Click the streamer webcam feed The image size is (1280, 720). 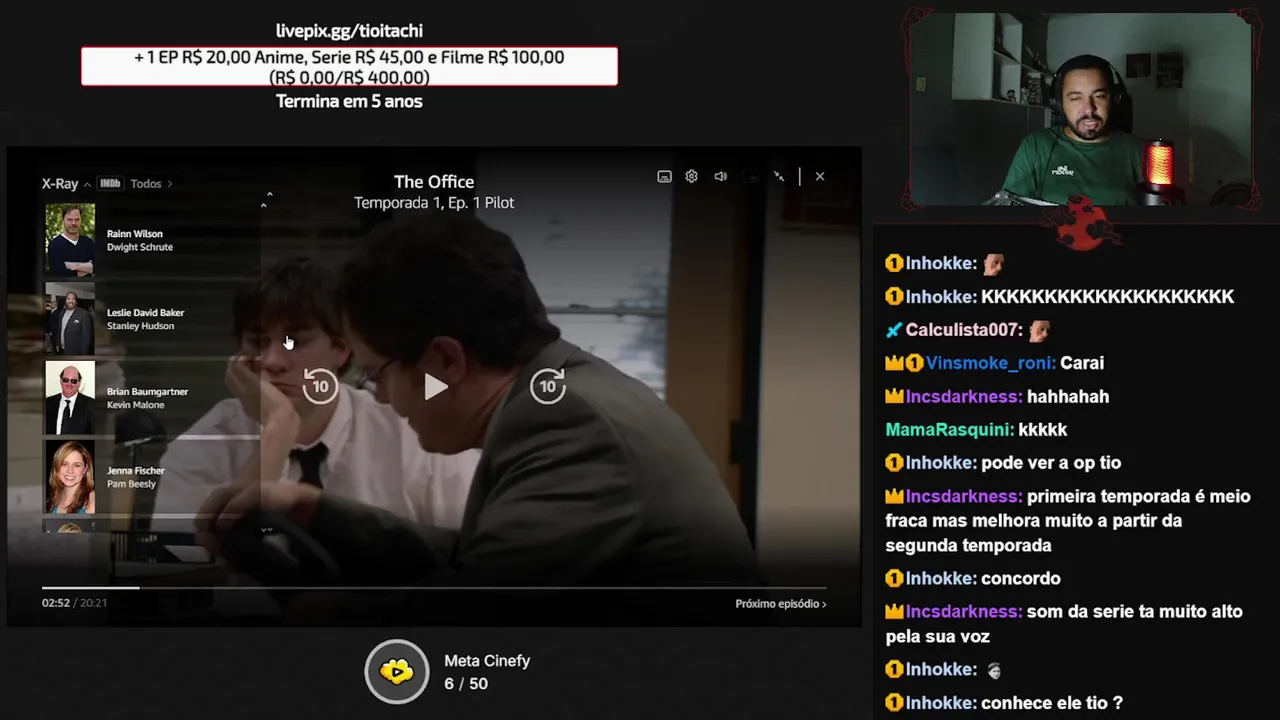pos(1080,110)
